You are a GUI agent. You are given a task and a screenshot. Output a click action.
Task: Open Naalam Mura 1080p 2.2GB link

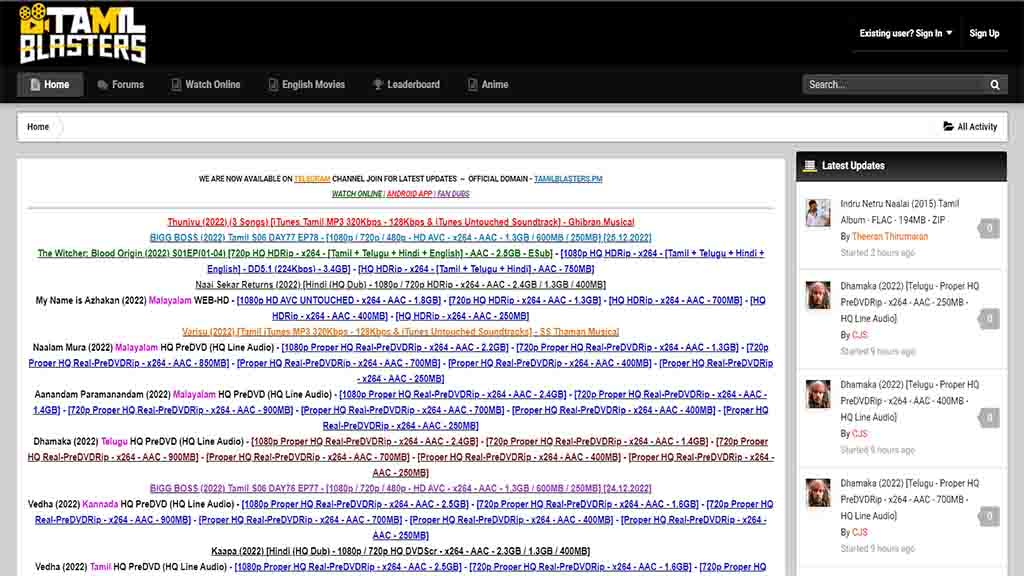pyautogui.click(x=394, y=347)
